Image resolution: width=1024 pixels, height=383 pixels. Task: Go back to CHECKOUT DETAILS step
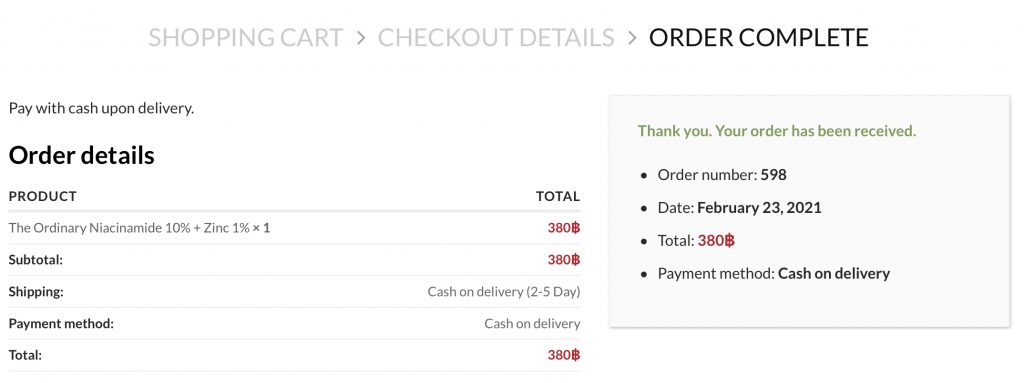pyautogui.click(x=496, y=37)
